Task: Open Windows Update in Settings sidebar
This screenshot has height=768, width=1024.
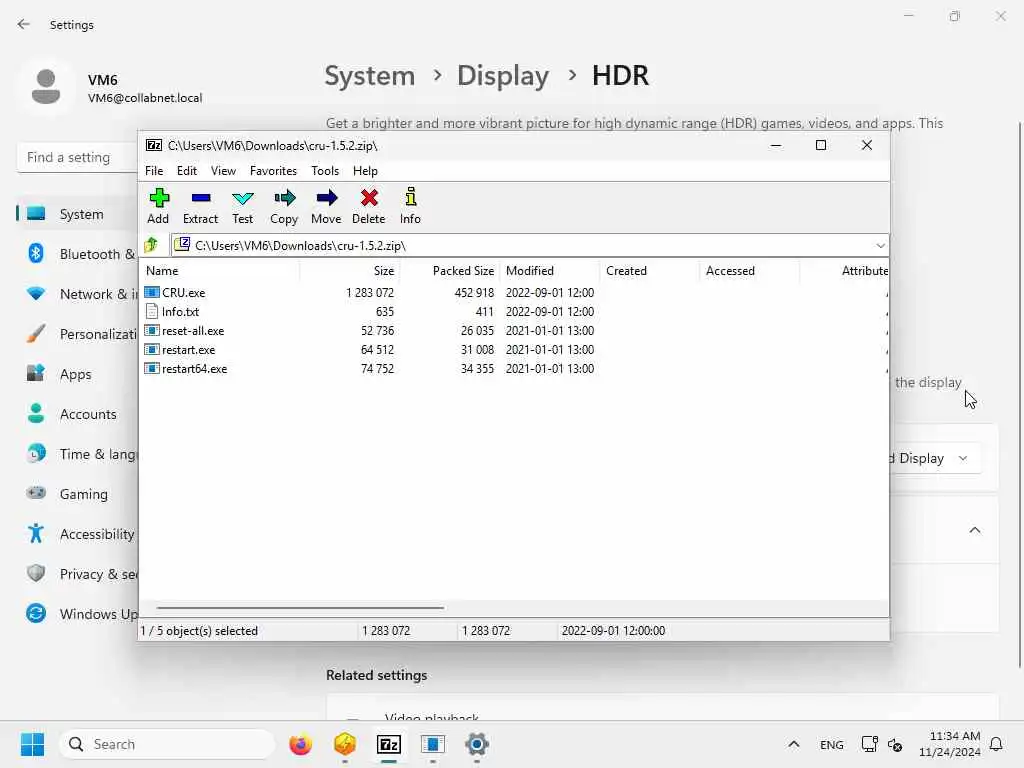Action: pos(77,614)
